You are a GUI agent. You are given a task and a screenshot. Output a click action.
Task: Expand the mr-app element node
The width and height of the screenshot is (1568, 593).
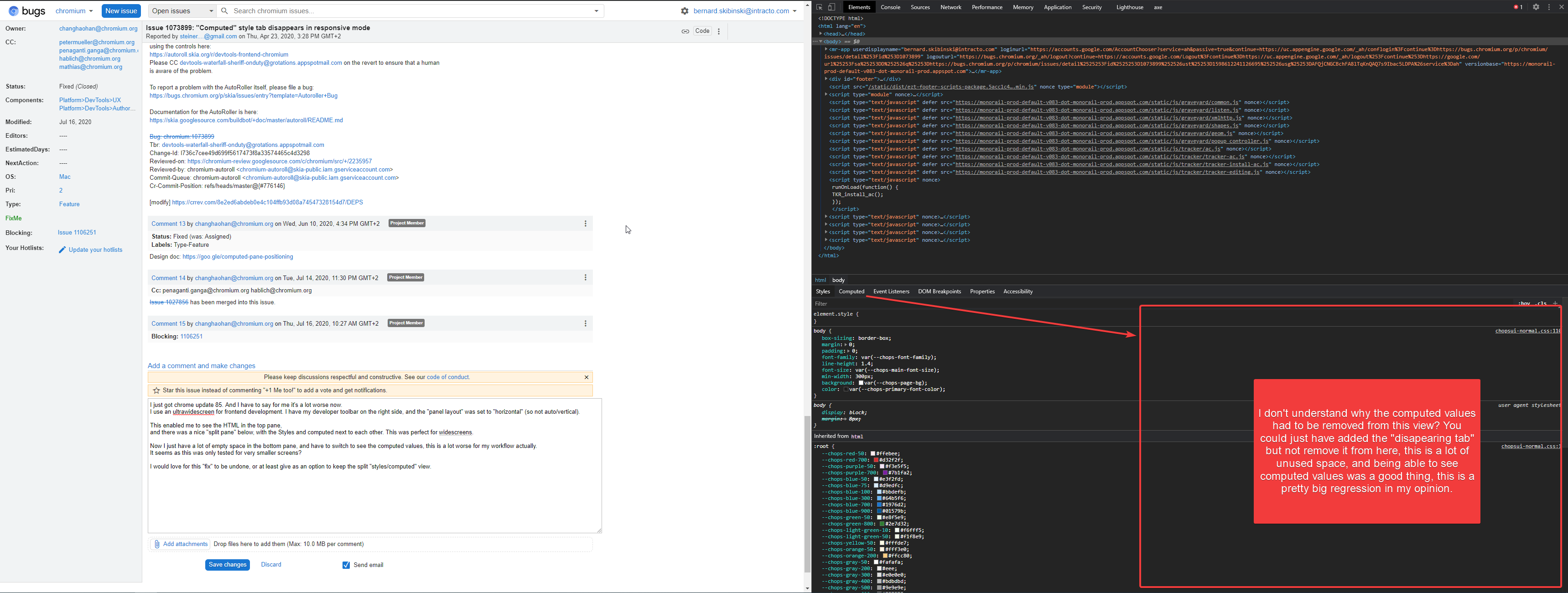click(x=826, y=49)
